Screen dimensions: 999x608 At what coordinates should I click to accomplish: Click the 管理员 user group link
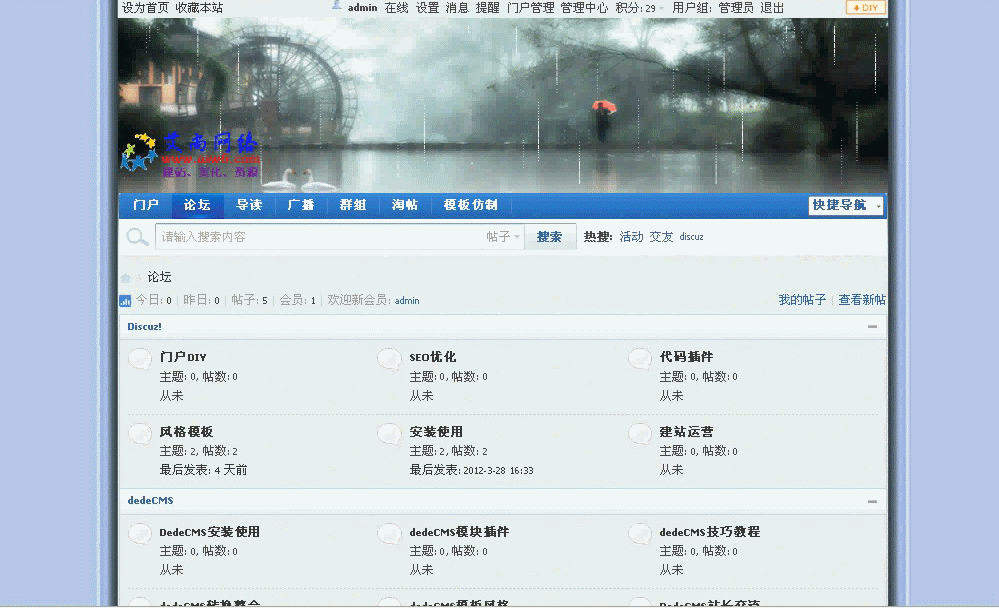coord(736,8)
